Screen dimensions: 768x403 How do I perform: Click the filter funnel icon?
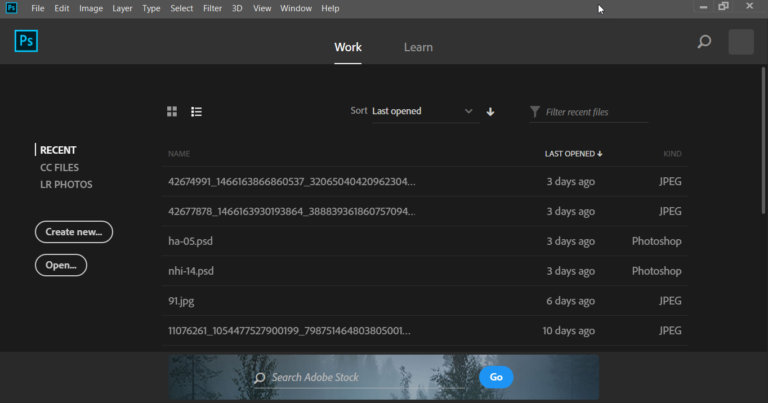click(x=535, y=112)
